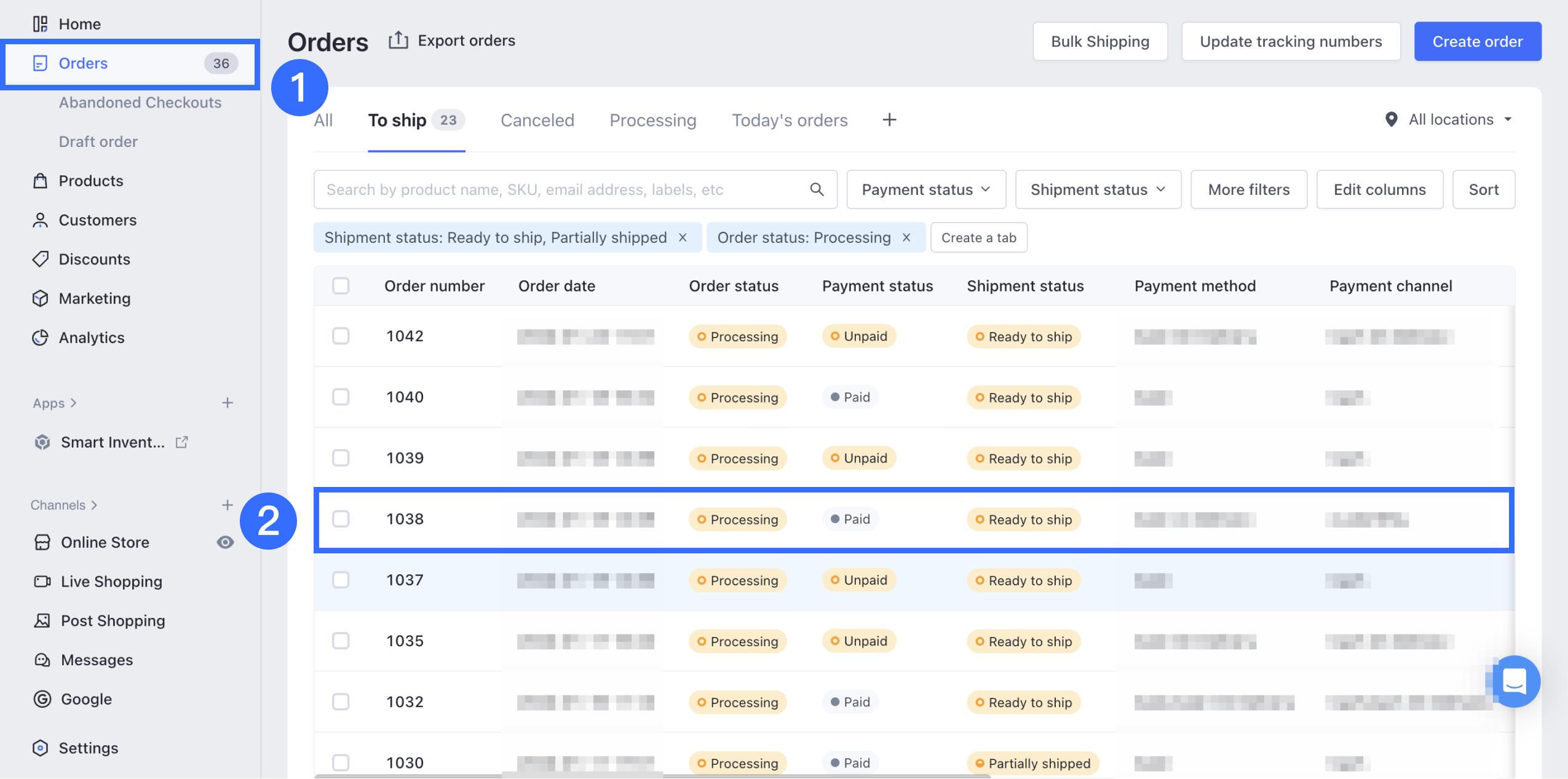Switch to the Canceled tab

pyautogui.click(x=537, y=120)
